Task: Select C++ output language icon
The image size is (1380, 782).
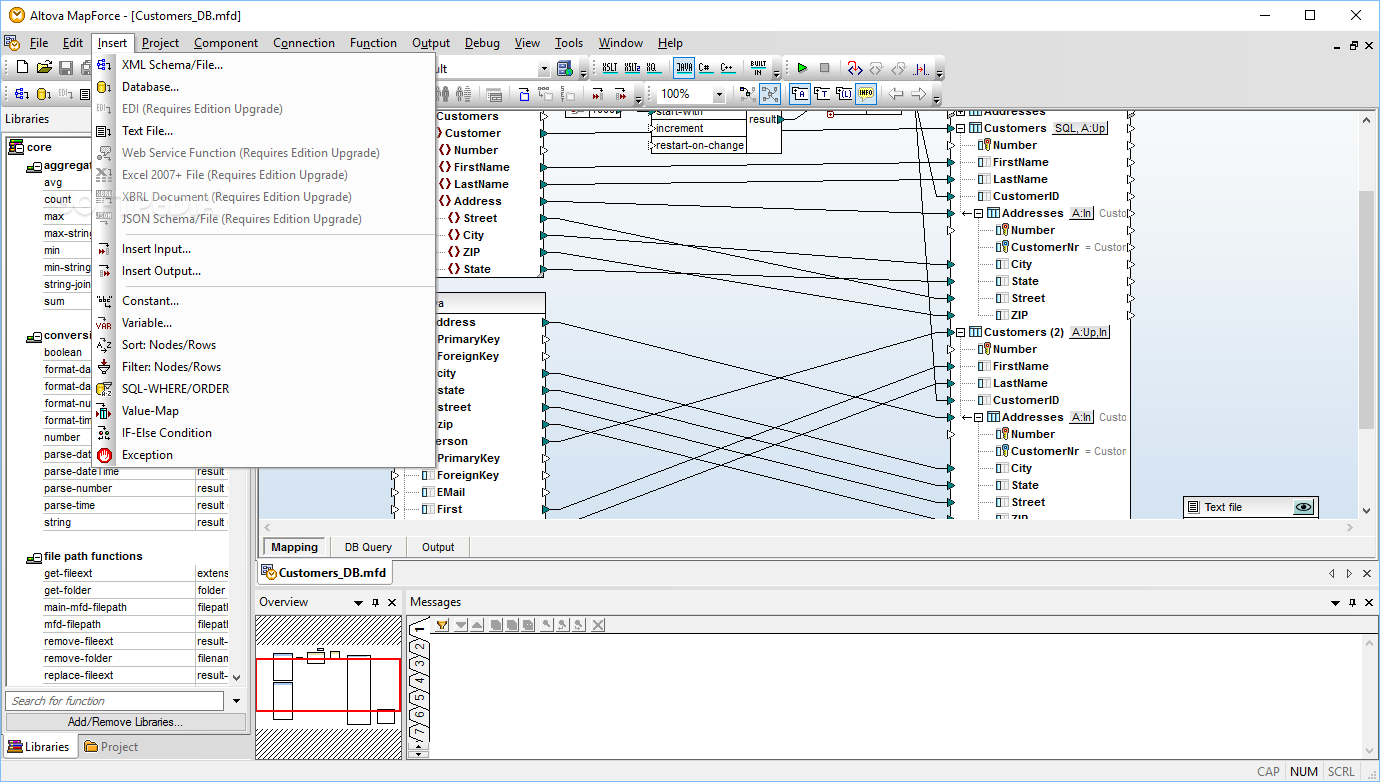Action: (728, 68)
